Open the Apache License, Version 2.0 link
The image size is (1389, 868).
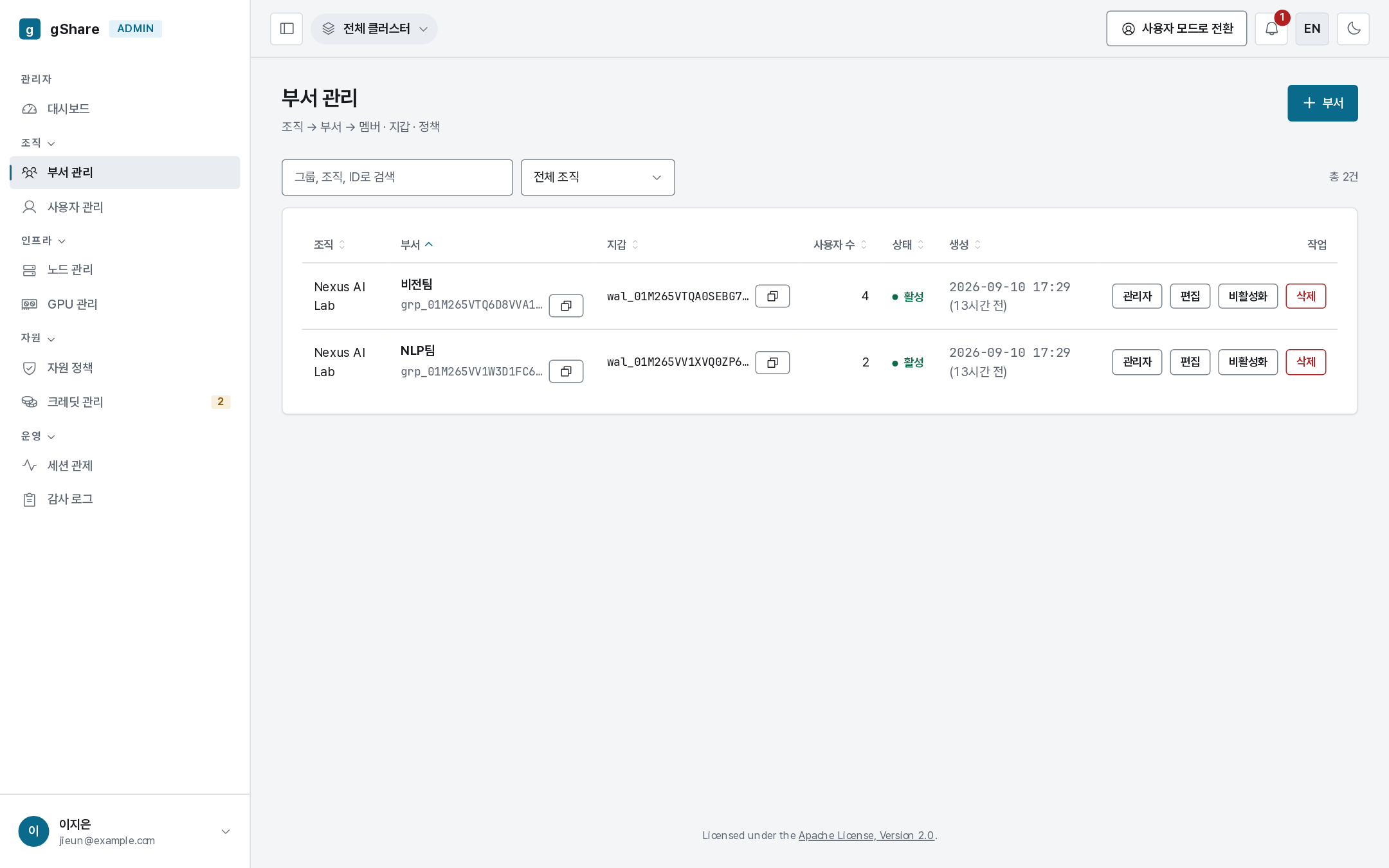click(x=866, y=835)
